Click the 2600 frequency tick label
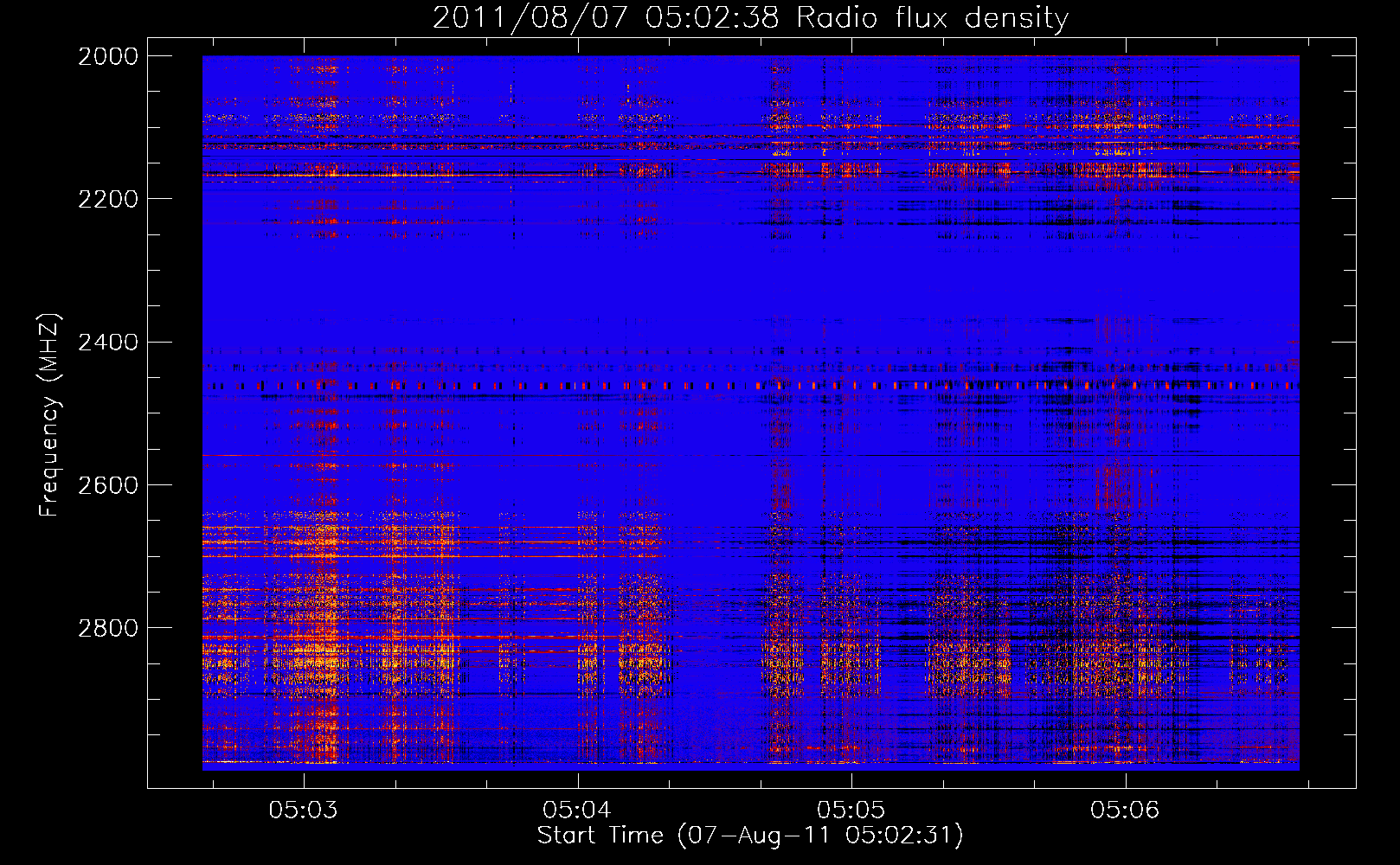 108,485
